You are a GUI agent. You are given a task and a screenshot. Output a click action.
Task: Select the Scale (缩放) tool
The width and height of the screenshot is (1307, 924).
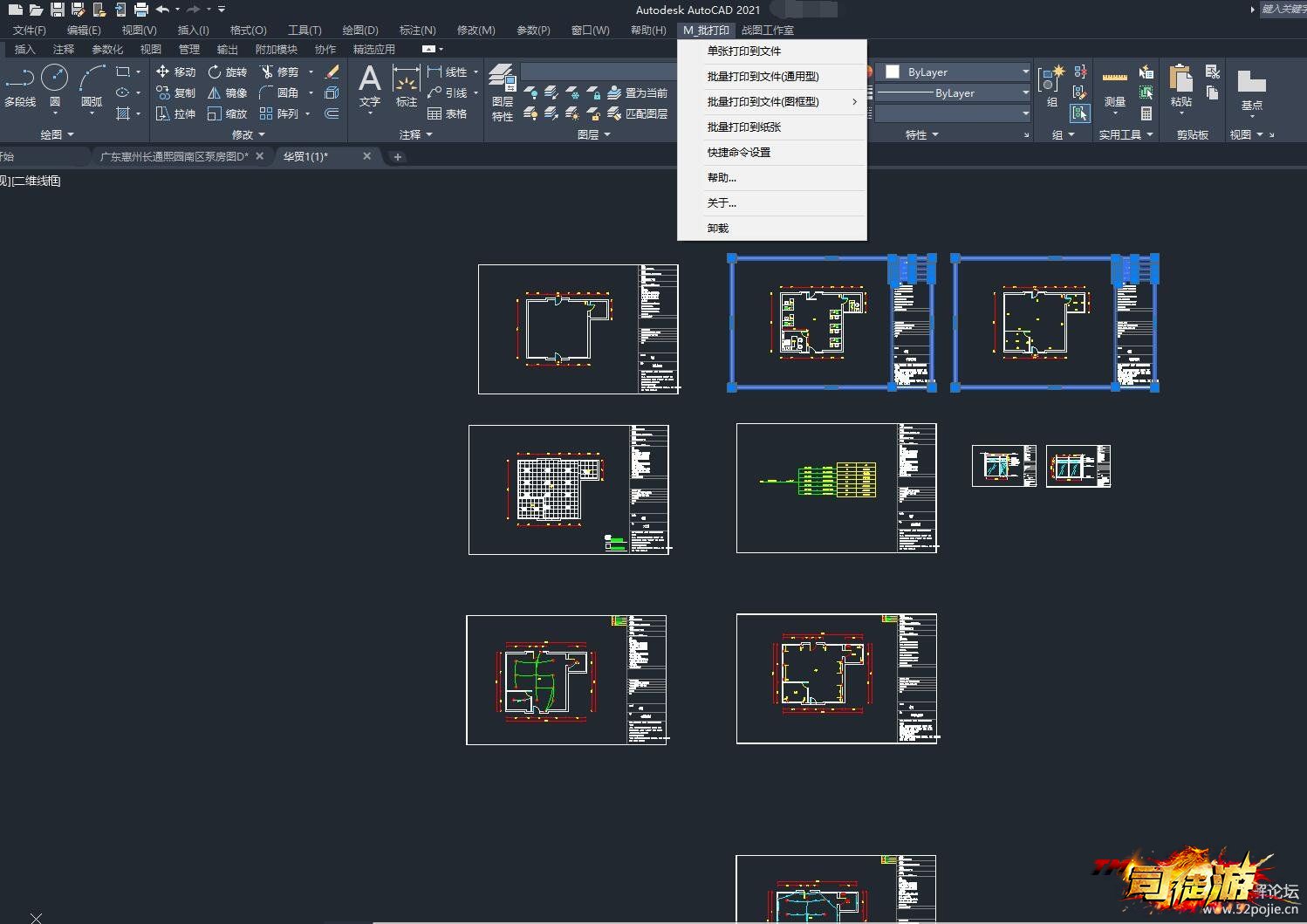(x=227, y=113)
